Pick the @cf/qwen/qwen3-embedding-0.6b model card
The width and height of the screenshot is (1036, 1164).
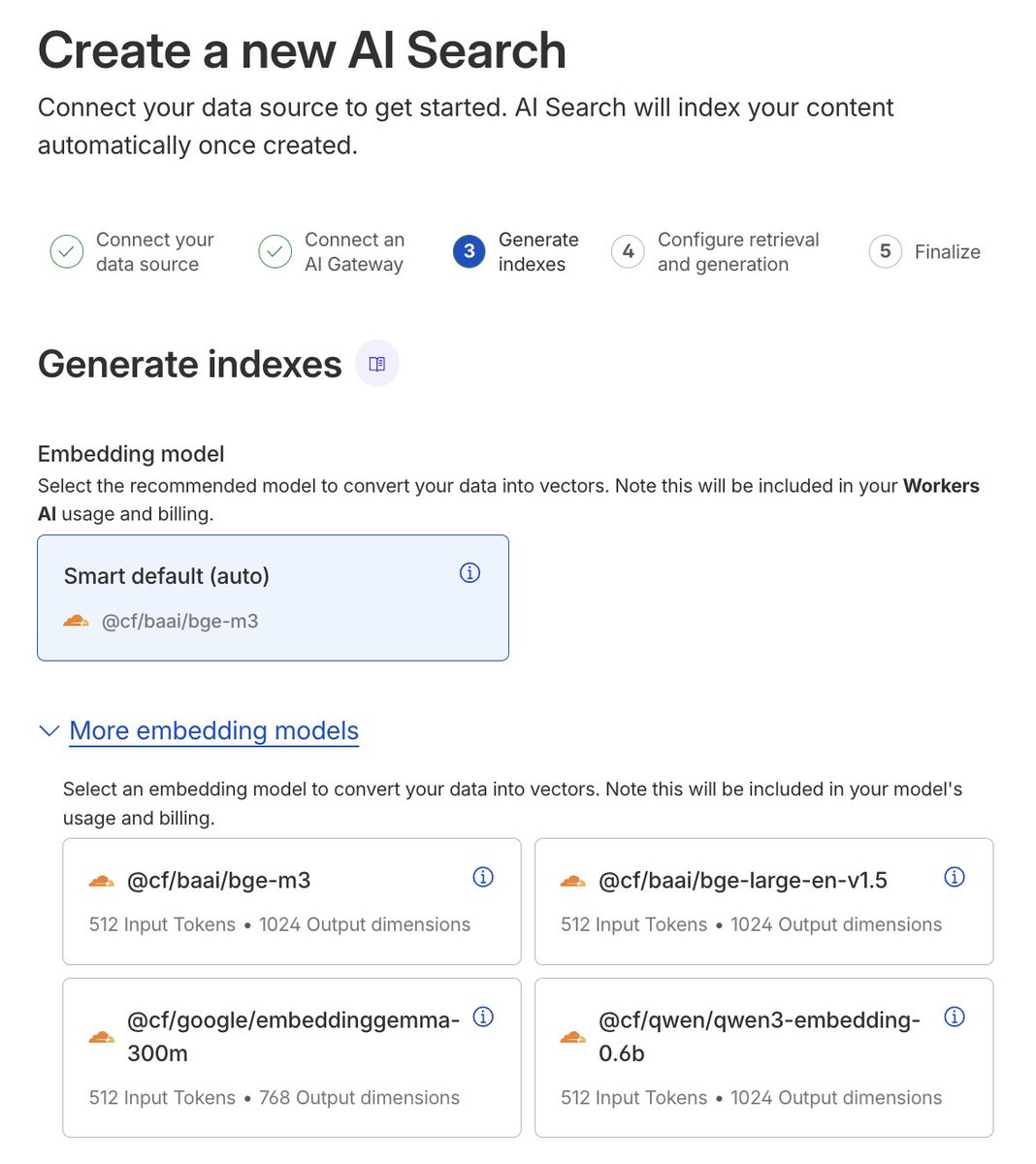[x=763, y=1057]
